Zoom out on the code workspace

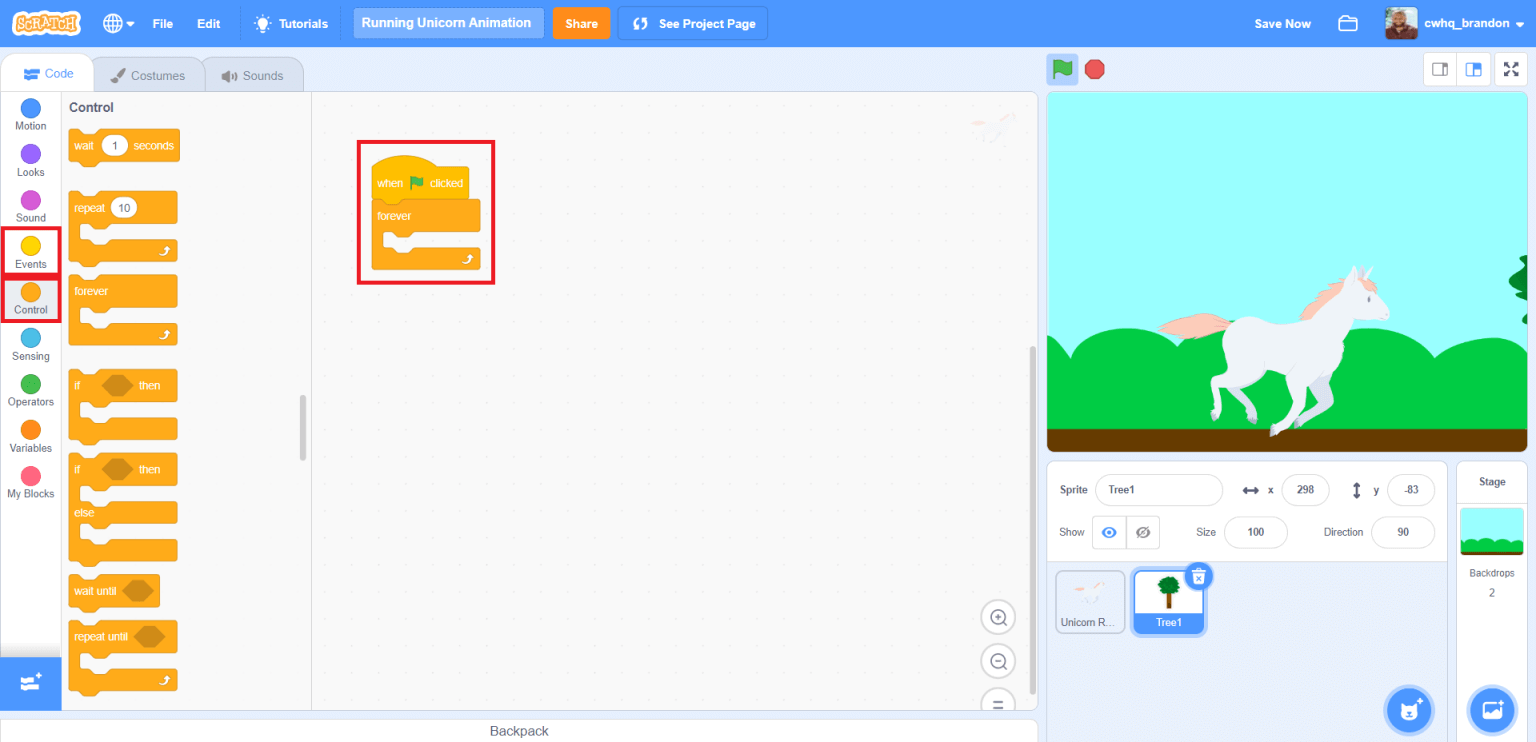pos(997,661)
